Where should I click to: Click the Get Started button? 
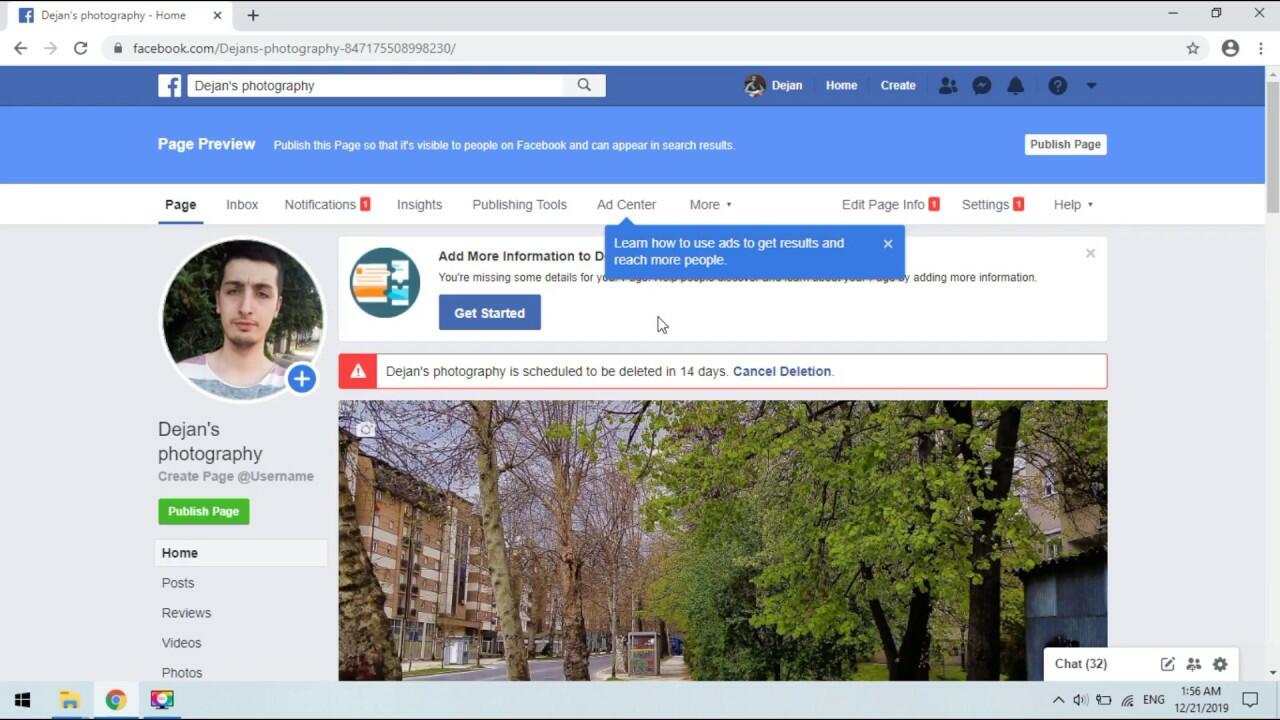tap(489, 313)
